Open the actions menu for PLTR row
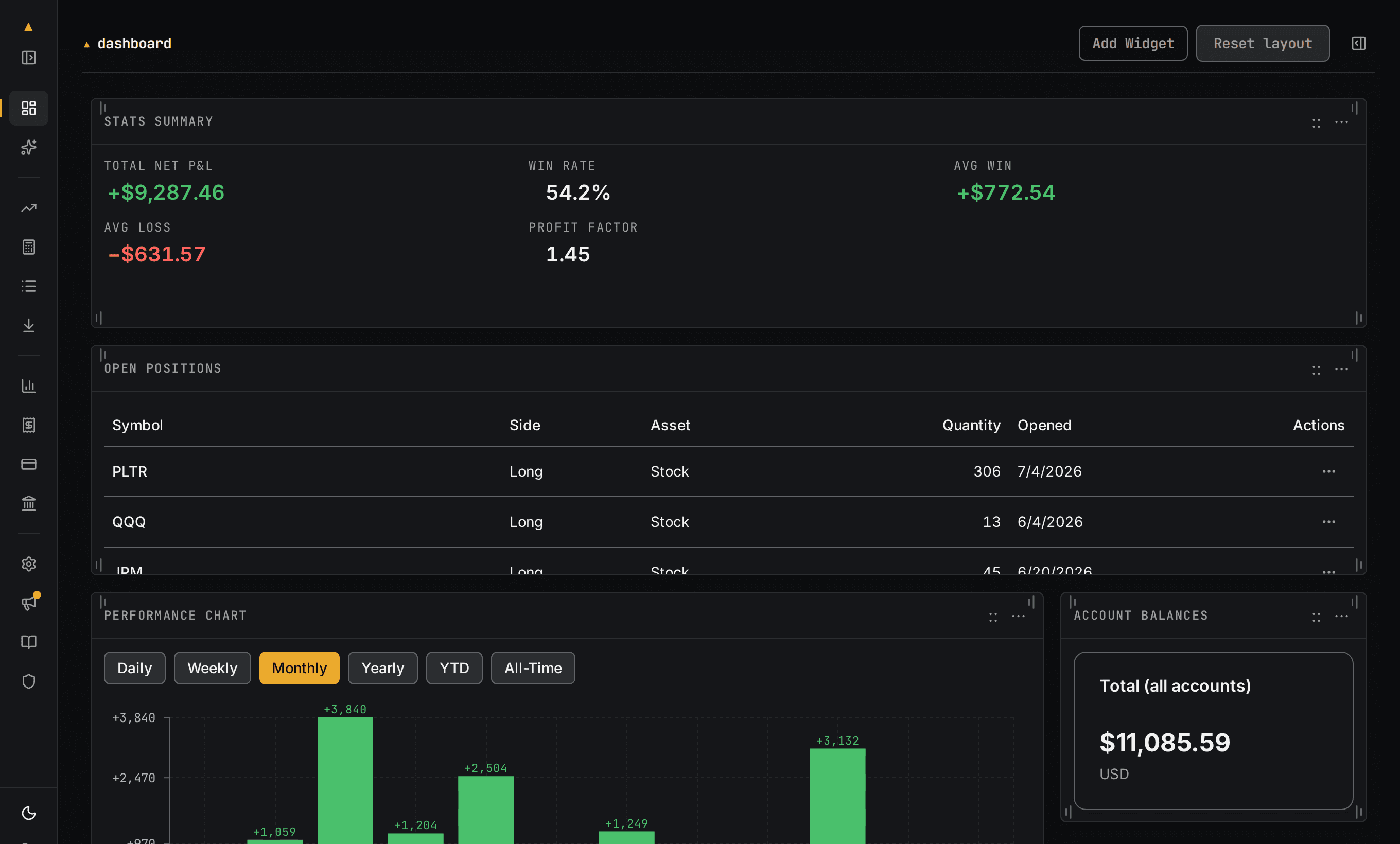 coord(1328,471)
